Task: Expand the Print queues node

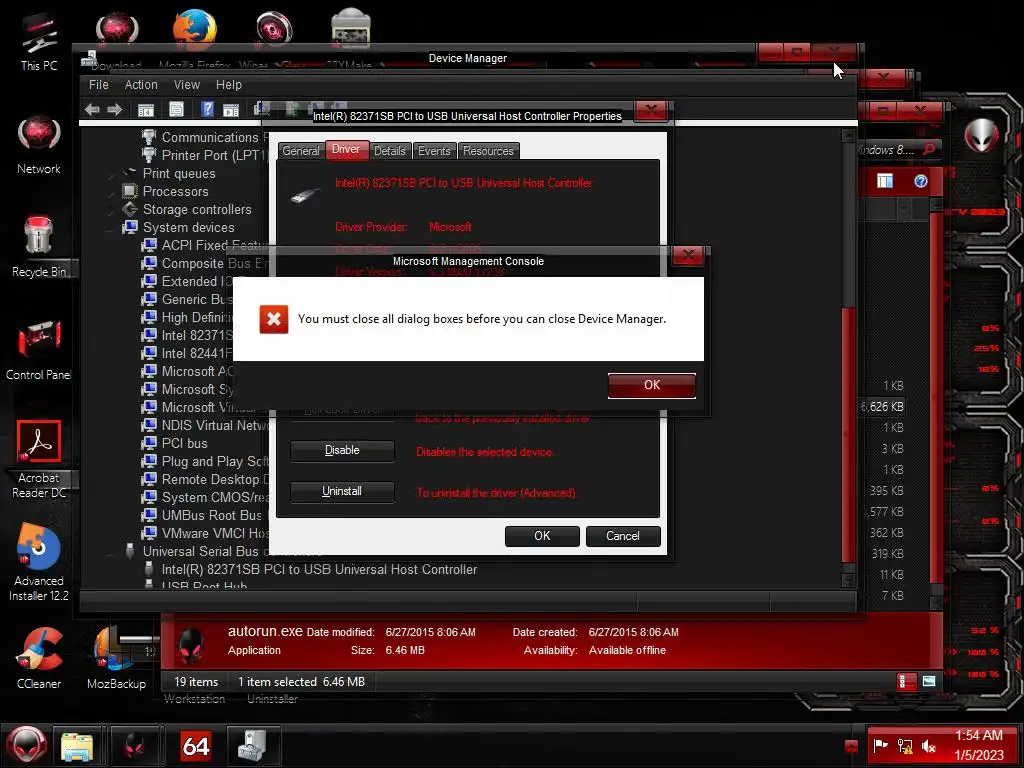Action: point(112,174)
